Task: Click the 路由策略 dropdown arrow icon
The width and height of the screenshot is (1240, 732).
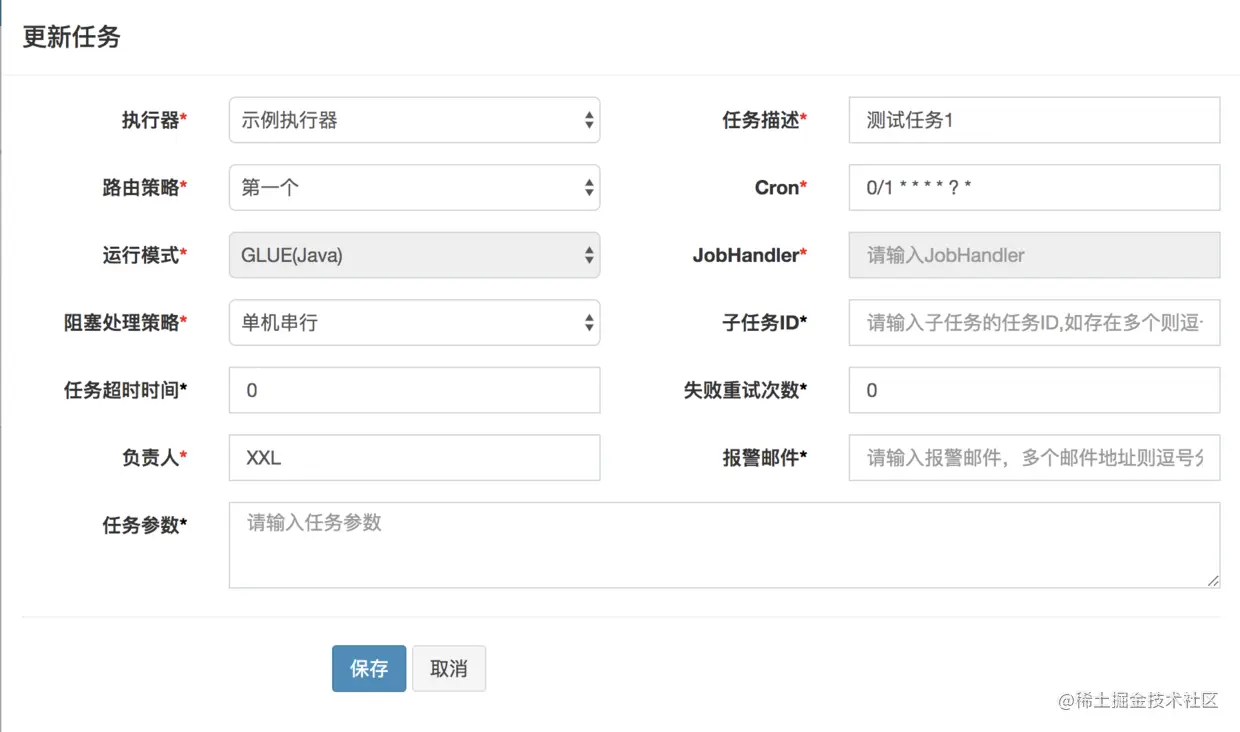Action: coord(589,187)
